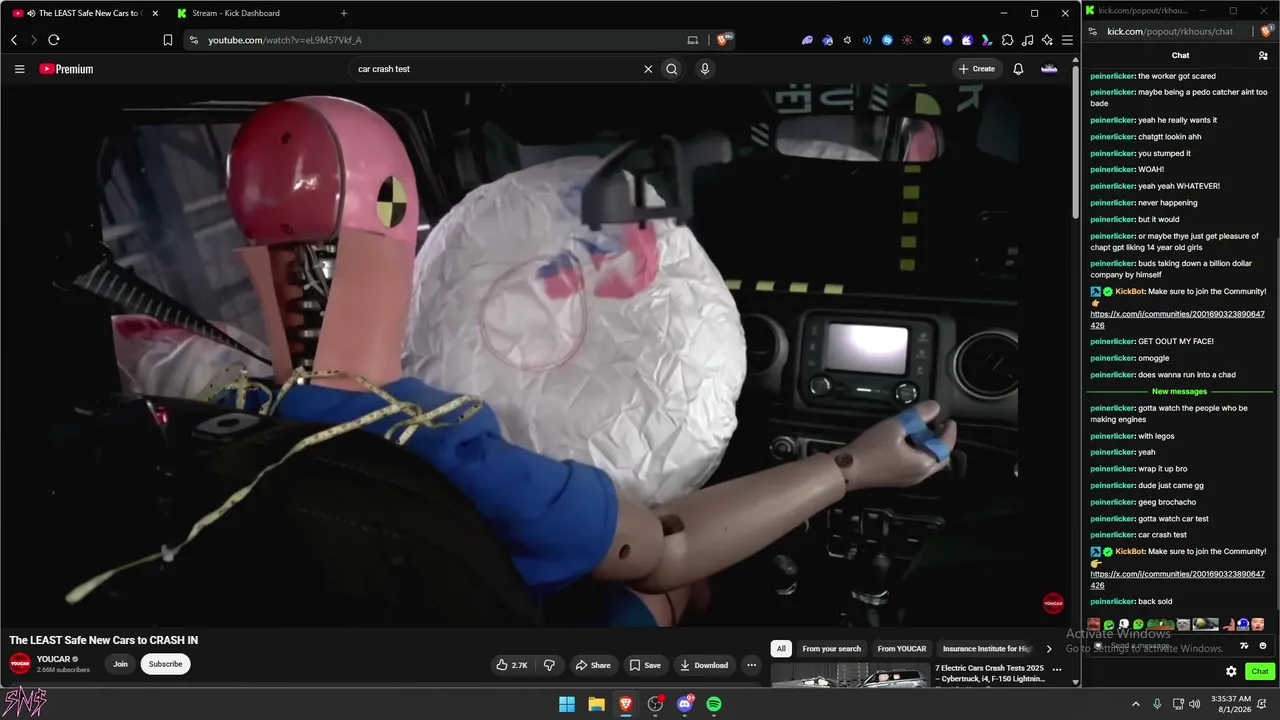Click the picture-in-picture icon in address bar
The height and width of the screenshot is (720, 1280).
tap(693, 40)
